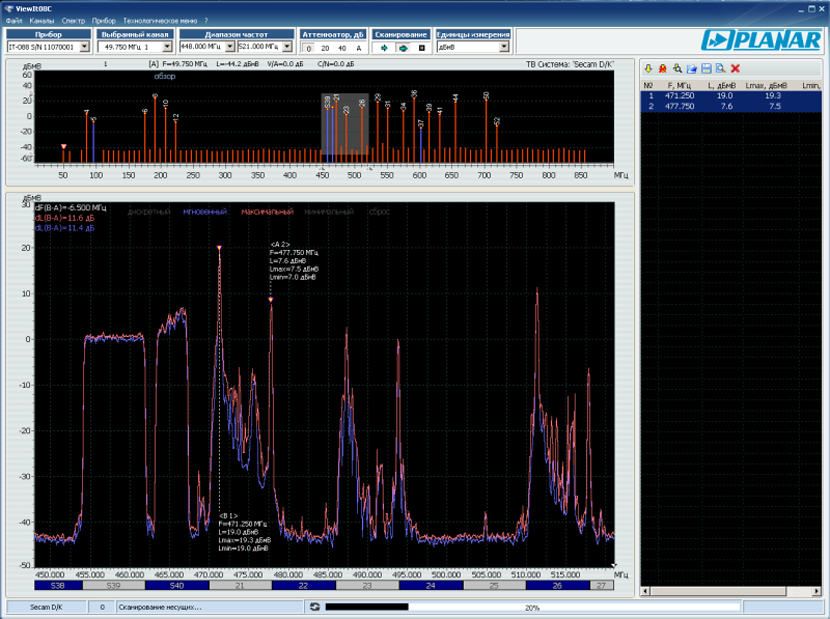Open the Каналы menu

(x=42, y=20)
